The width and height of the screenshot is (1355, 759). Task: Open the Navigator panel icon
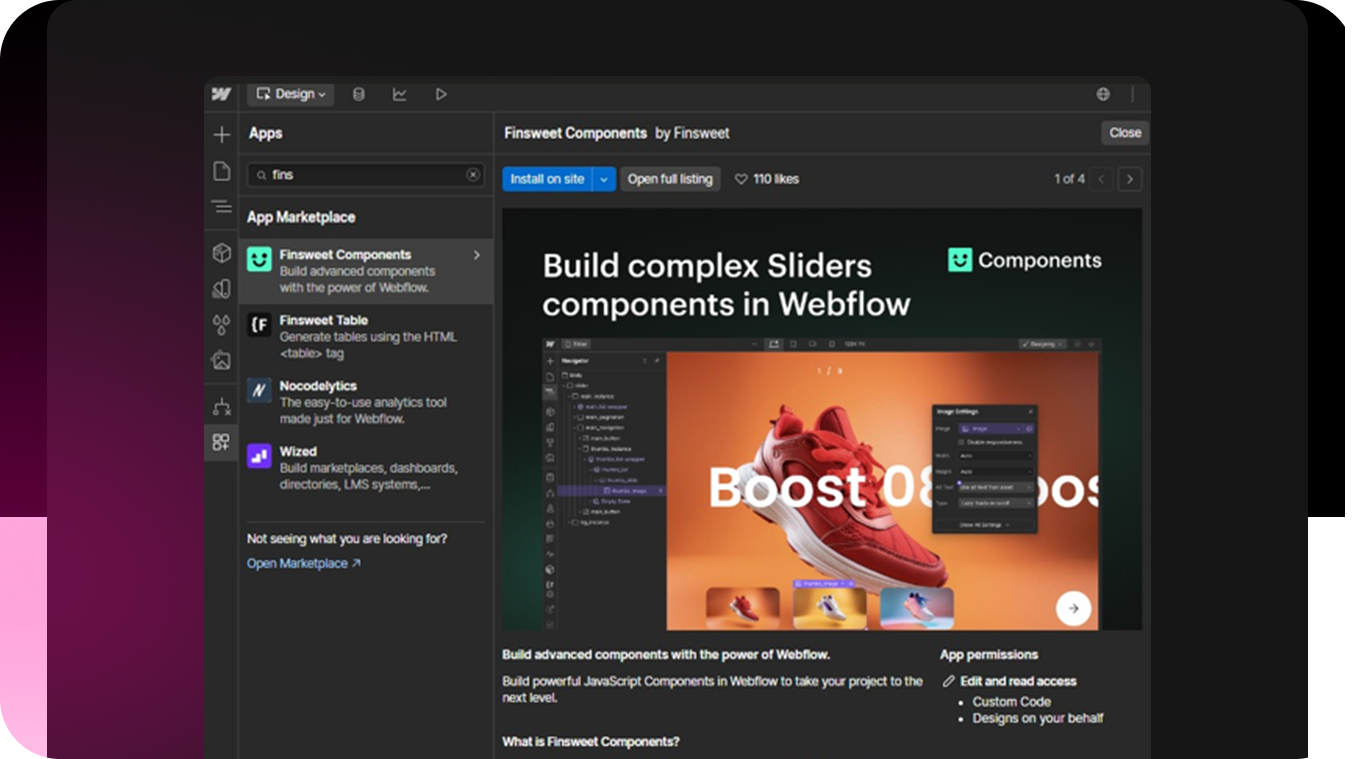(221, 207)
